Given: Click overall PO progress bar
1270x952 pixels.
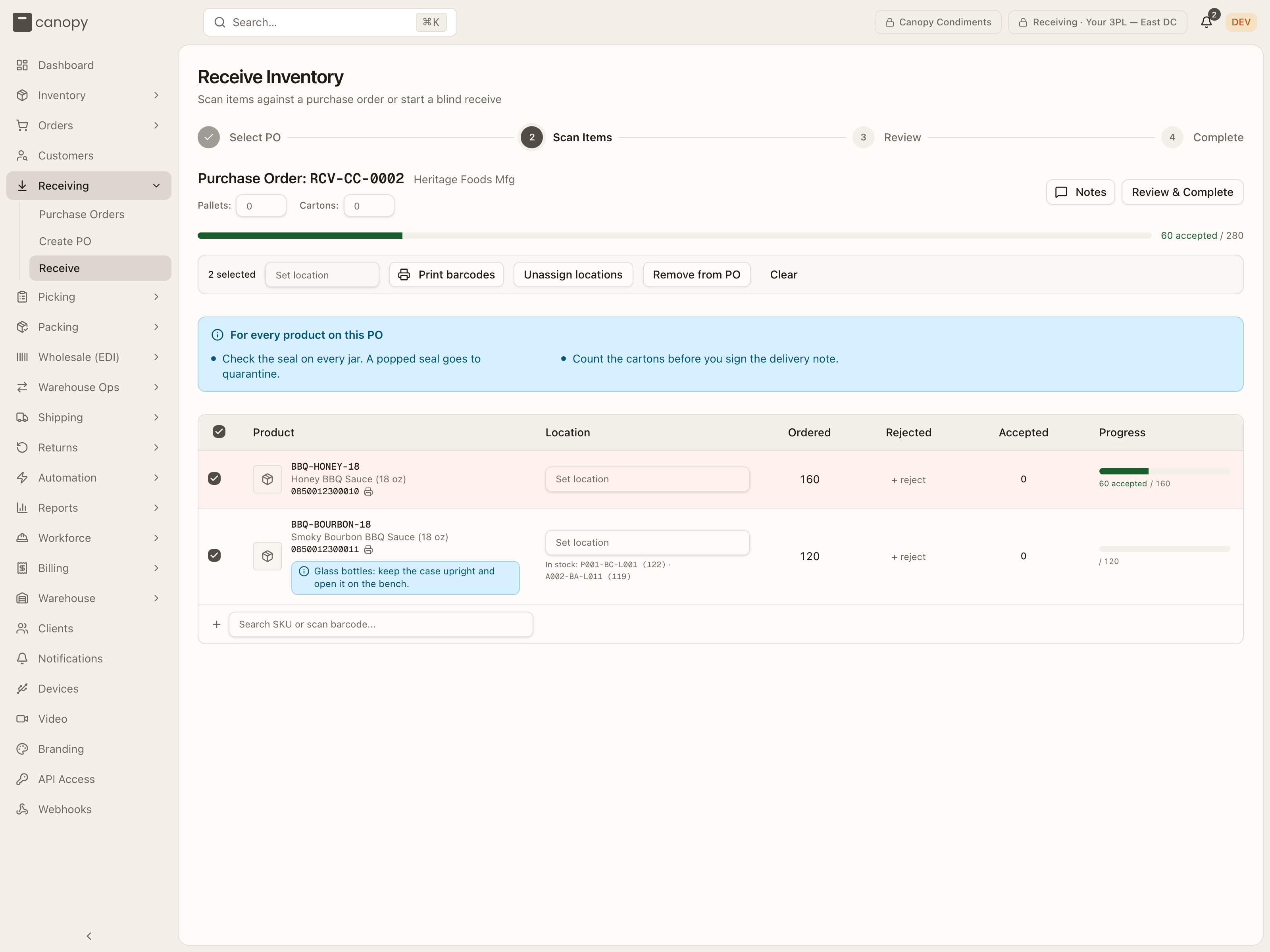Looking at the screenshot, I should point(674,235).
